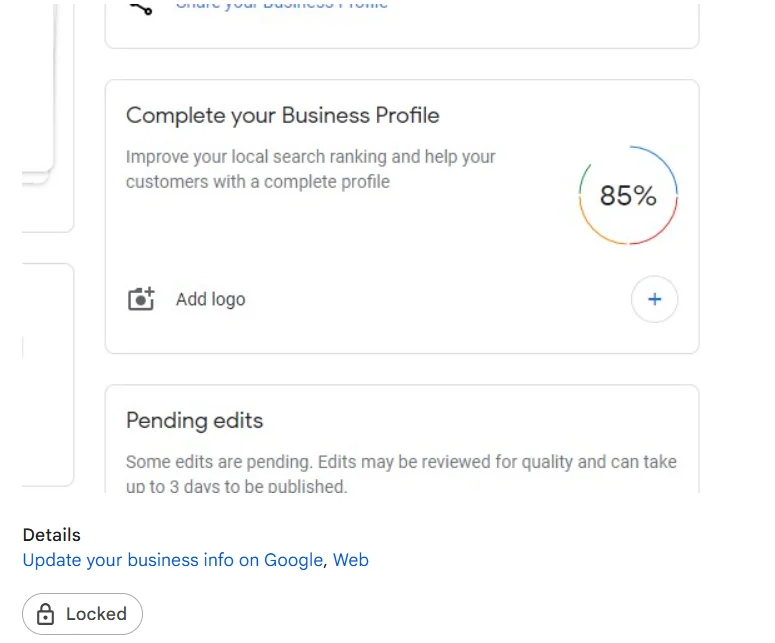
Task: Select the "Add logo" text label
Action: (x=210, y=299)
